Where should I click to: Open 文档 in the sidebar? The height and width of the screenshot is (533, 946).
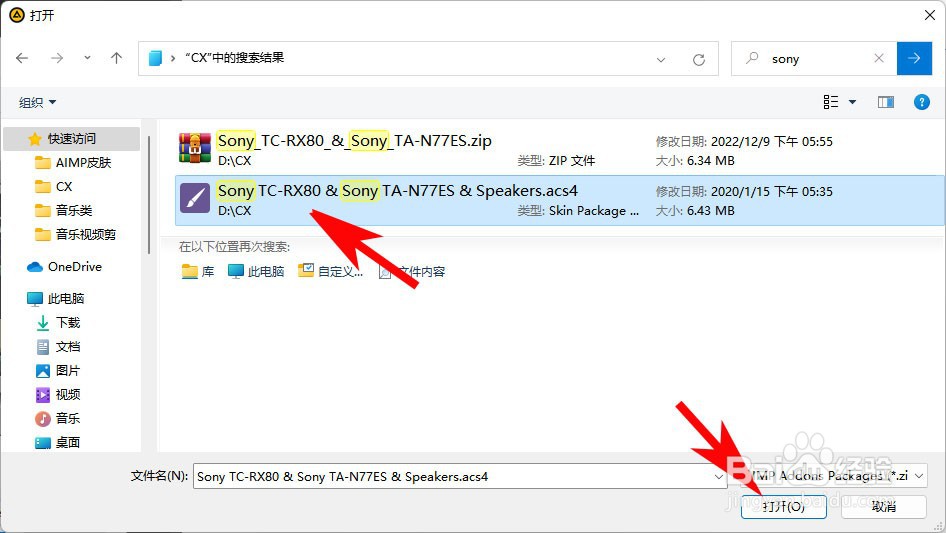click(x=59, y=346)
